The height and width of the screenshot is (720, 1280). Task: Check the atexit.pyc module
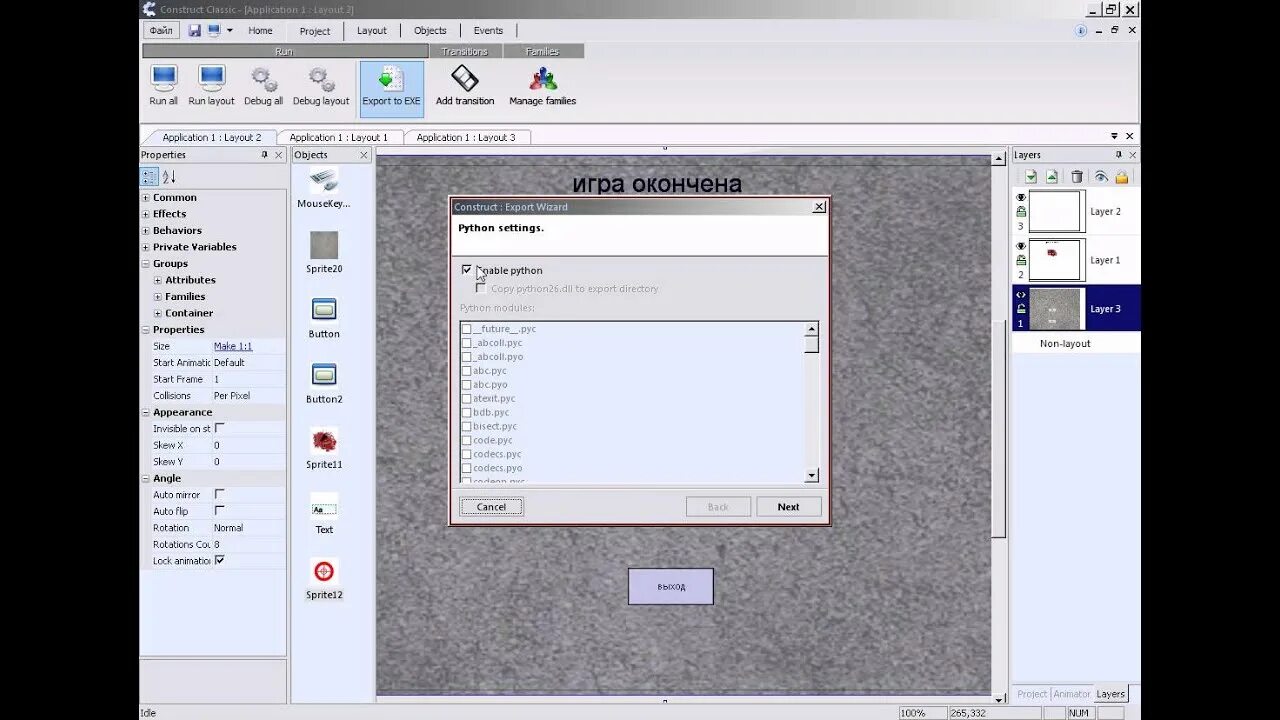click(x=466, y=398)
